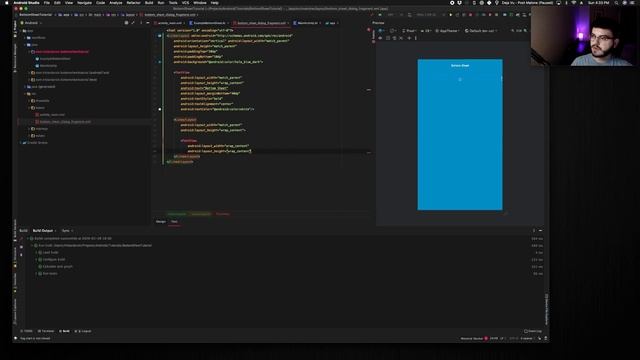
Task: Open the Preview device Pixel dropdown
Action: coord(409,31)
